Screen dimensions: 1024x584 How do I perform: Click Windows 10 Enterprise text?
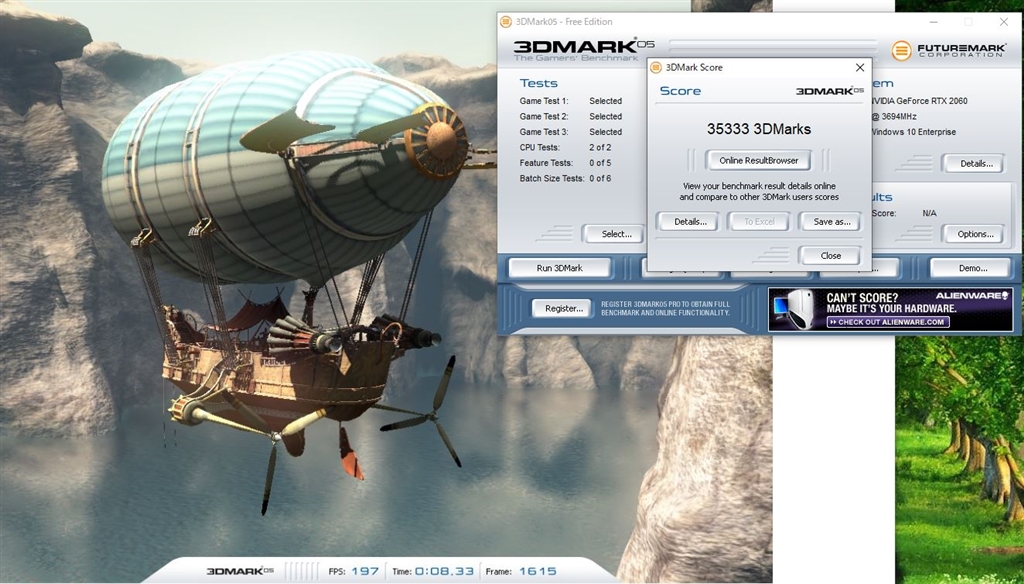(x=914, y=132)
